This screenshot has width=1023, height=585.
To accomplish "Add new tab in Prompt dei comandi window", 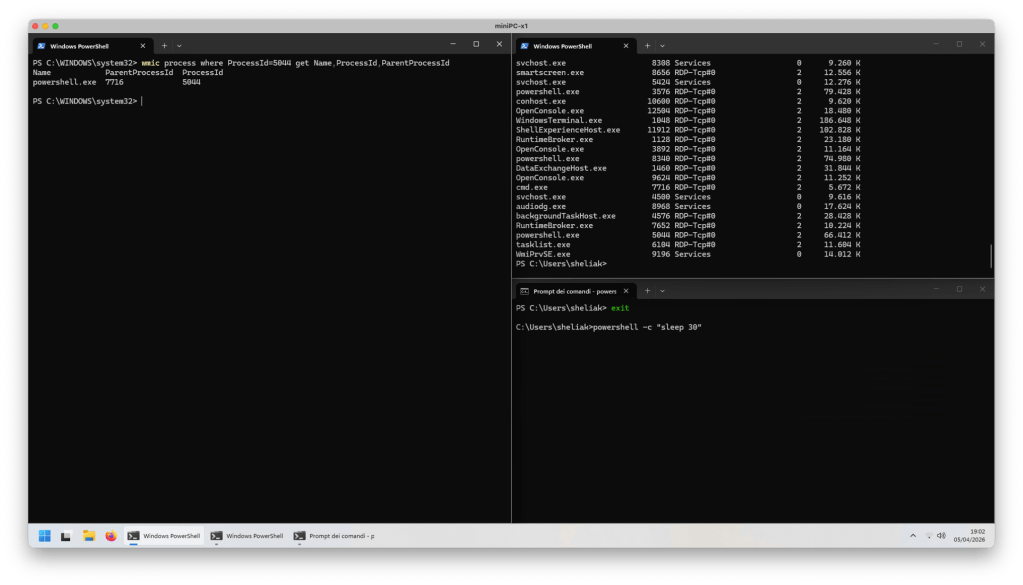I will (647, 290).
